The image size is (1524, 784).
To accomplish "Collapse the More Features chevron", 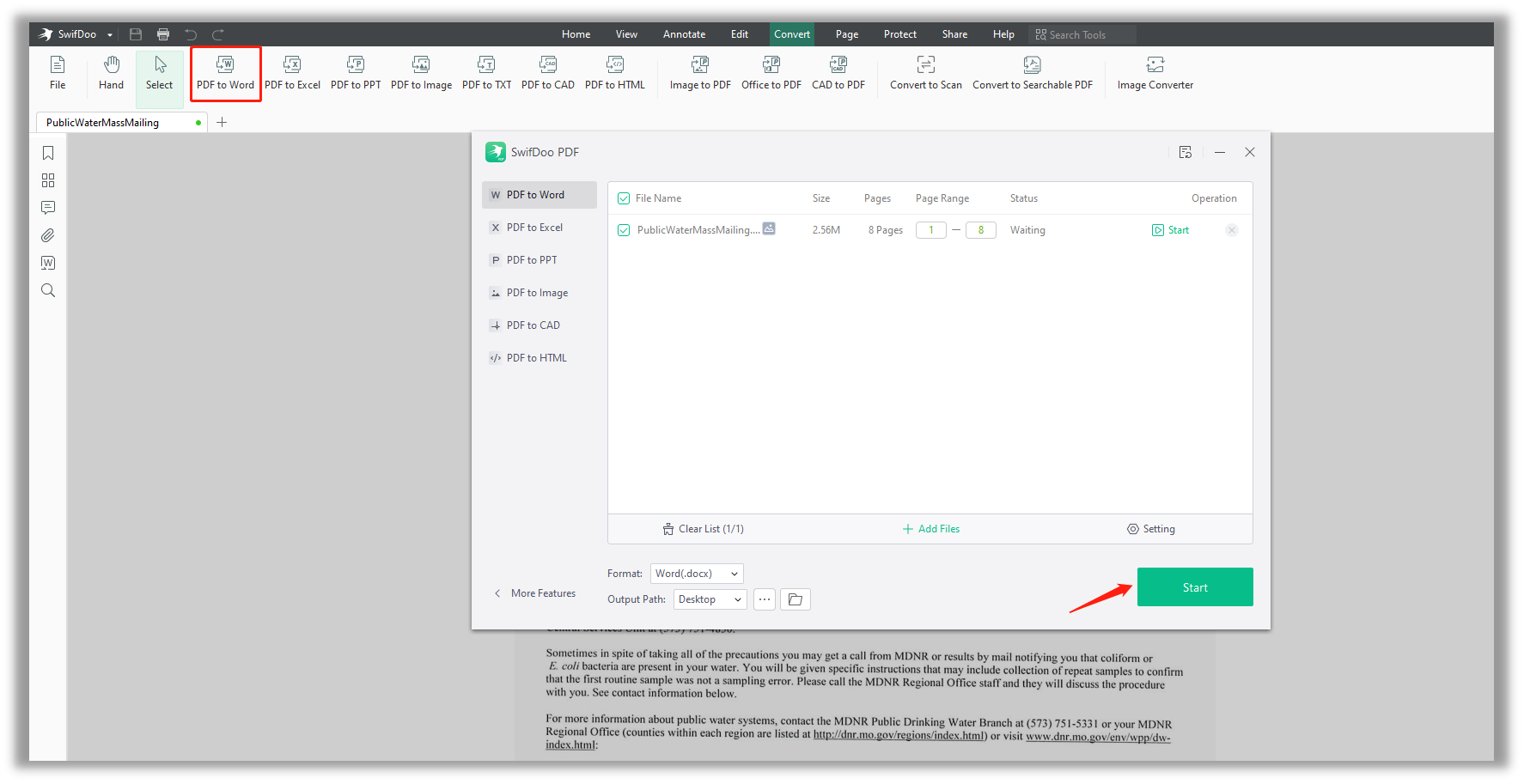I will click(x=497, y=593).
